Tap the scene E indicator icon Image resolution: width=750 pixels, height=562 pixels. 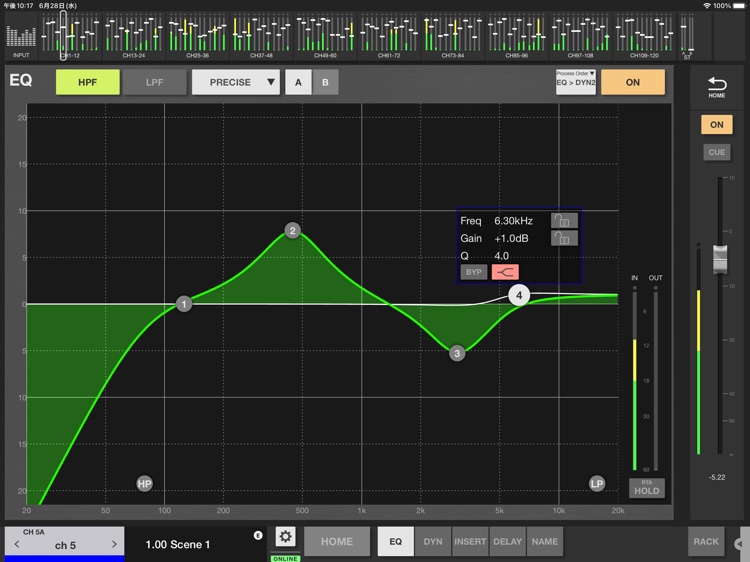pyautogui.click(x=258, y=535)
